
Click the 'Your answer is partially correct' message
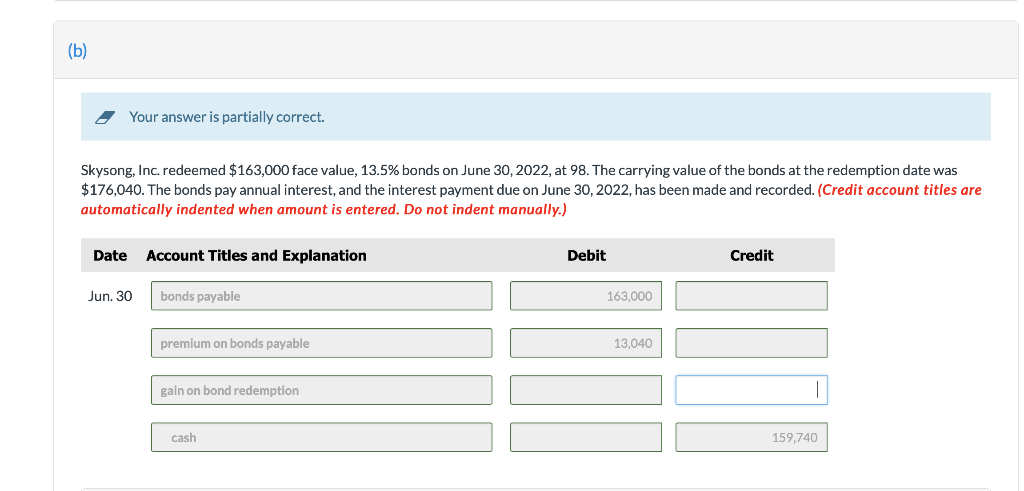(x=227, y=117)
